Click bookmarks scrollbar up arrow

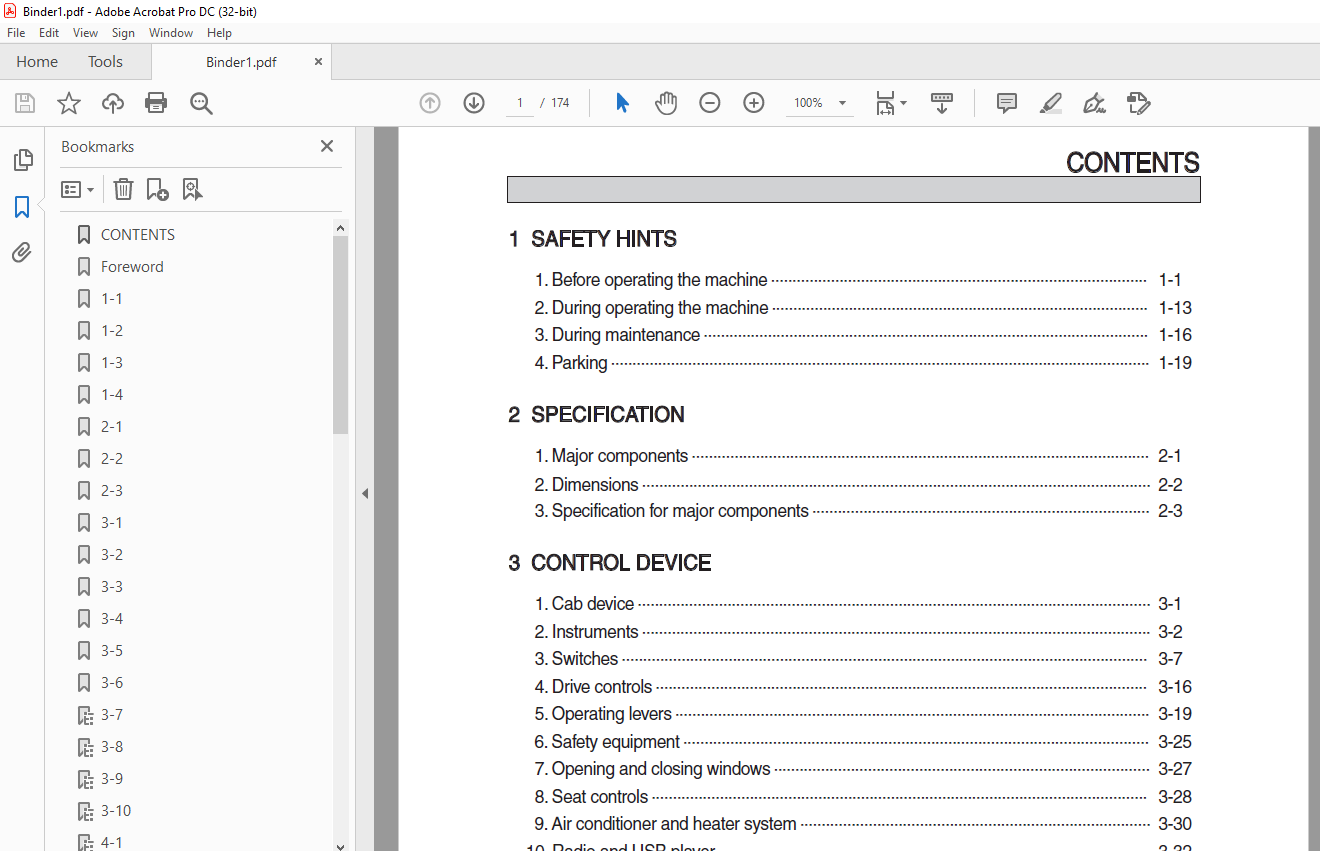[x=340, y=227]
